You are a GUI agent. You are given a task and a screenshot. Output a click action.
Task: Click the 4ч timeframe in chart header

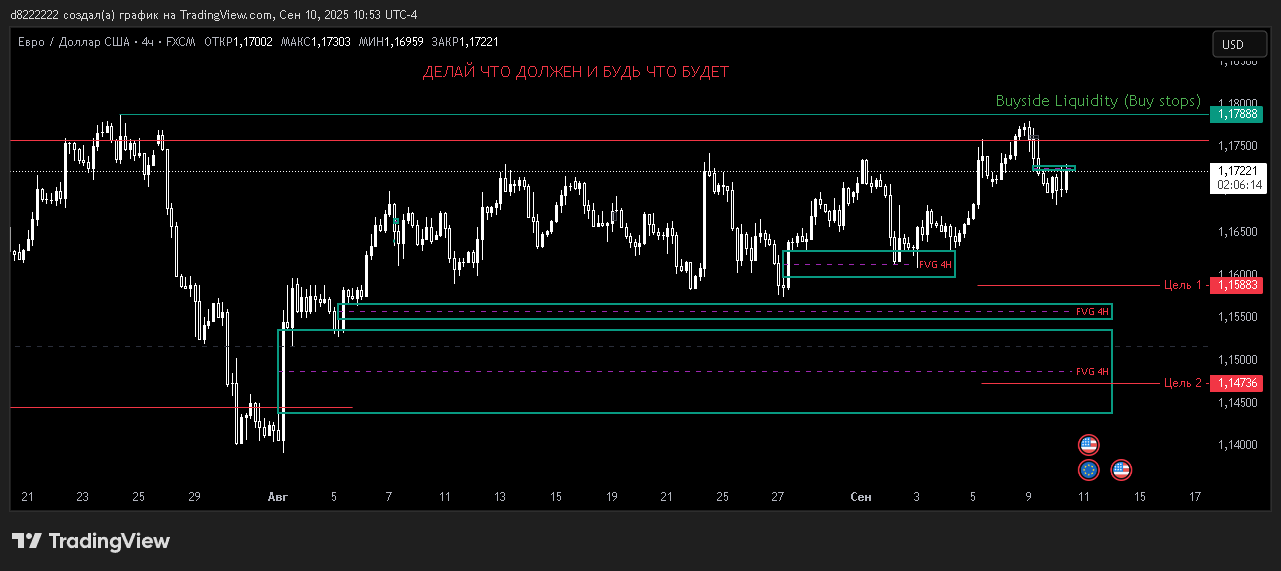149,41
